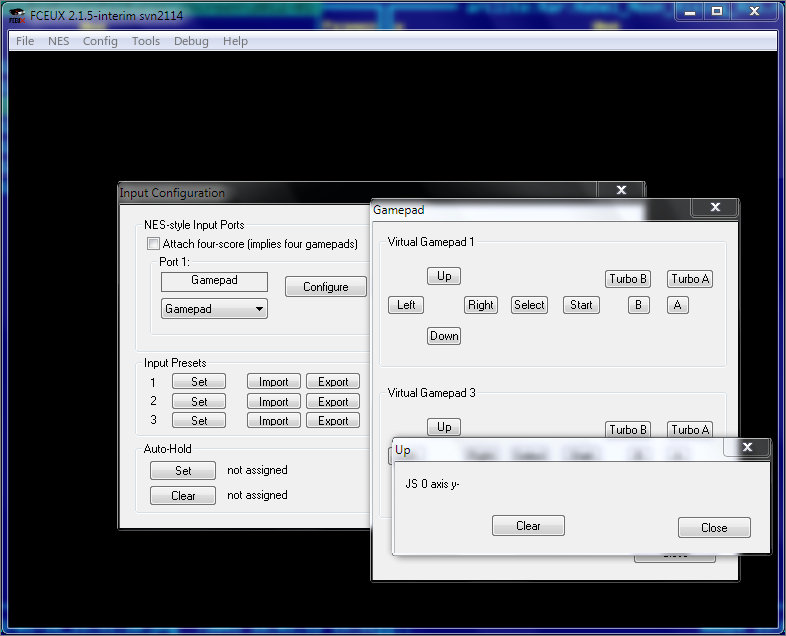Click the Auto-Hold Clear button
The image size is (786, 636).
[x=183, y=496]
